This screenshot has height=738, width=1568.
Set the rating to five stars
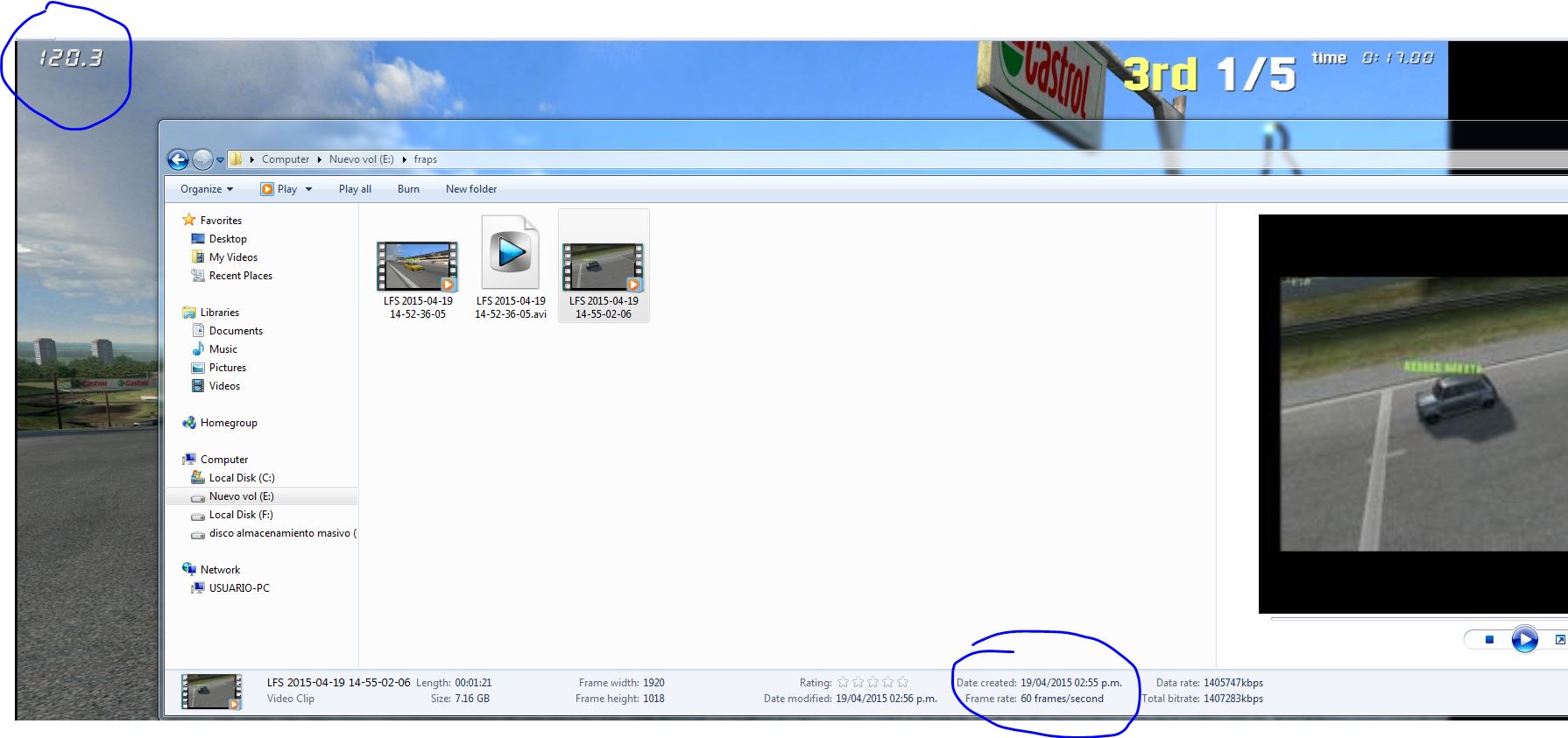902,682
